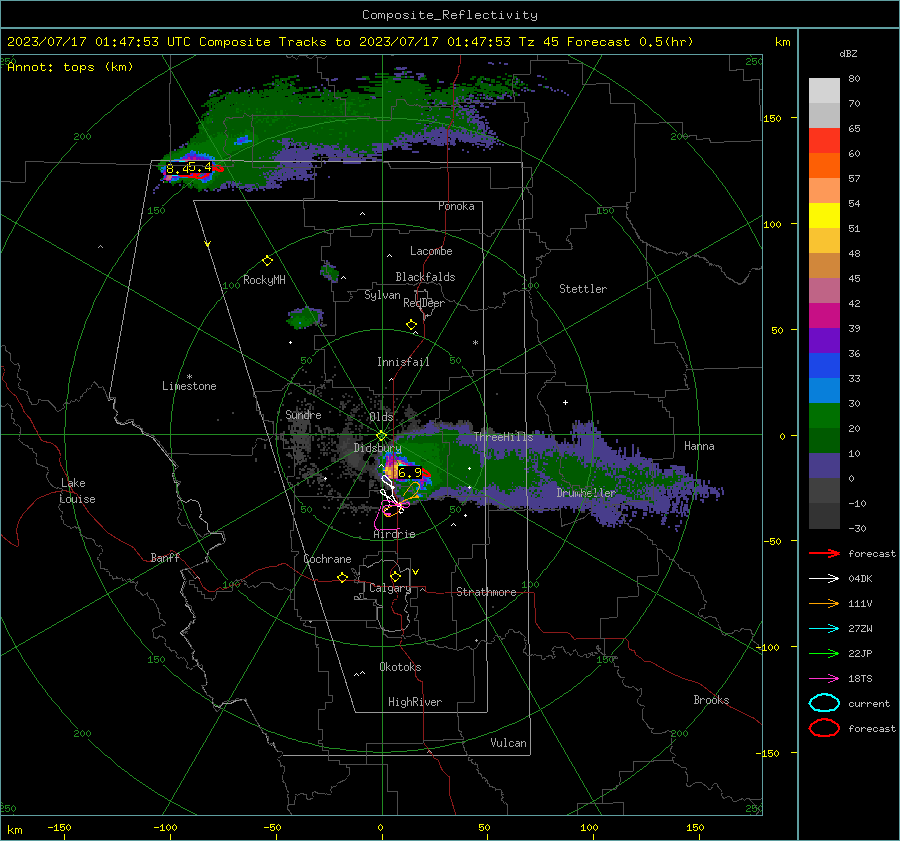Click the Sylvan label
Screen dimensions: 900x841
[382, 295]
